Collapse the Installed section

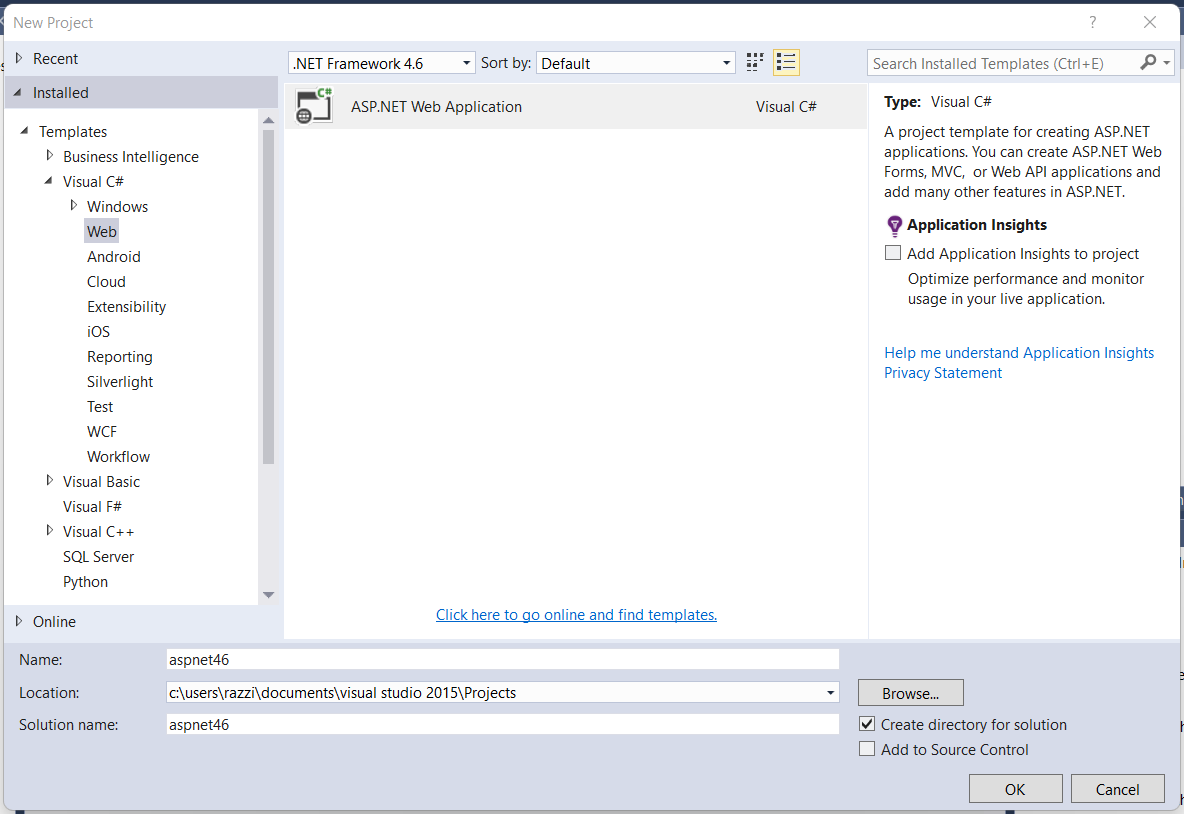tap(17, 92)
